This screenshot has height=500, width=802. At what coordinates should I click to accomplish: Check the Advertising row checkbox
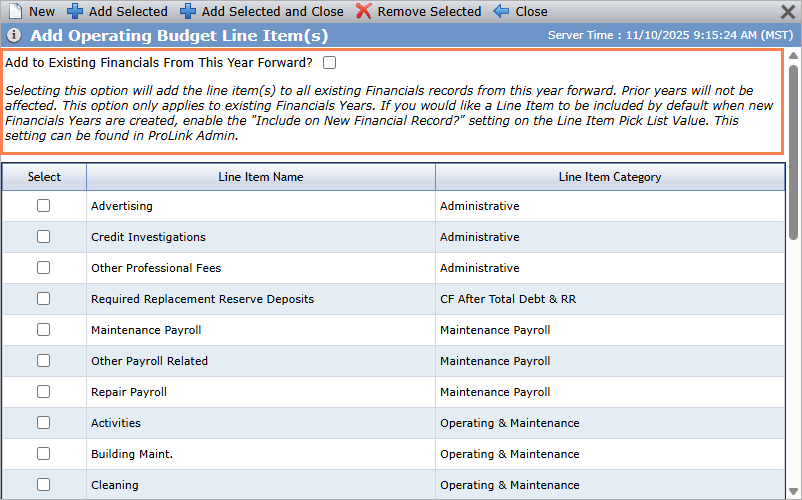click(43, 206)
